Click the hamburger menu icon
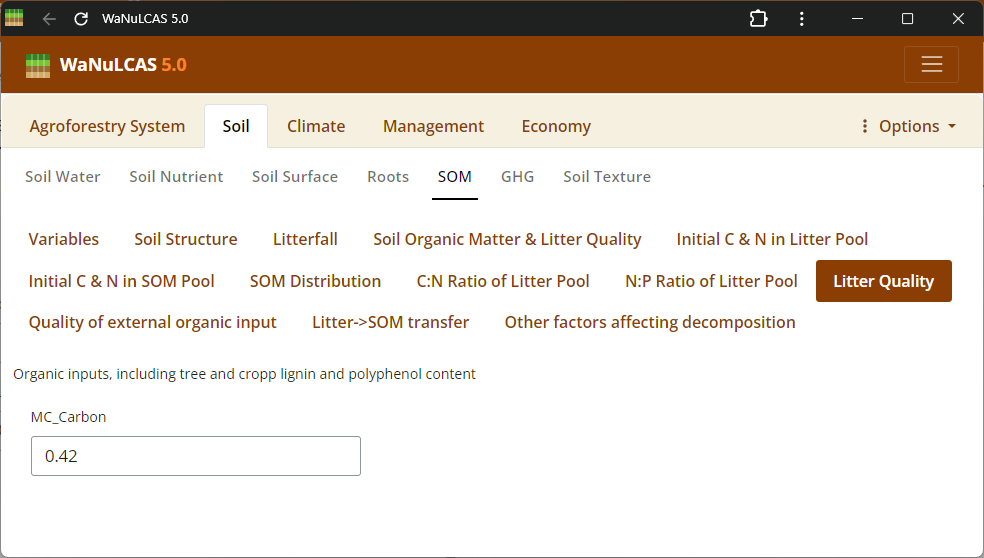This screenshot has width=984, height=558. click(931, 65)
